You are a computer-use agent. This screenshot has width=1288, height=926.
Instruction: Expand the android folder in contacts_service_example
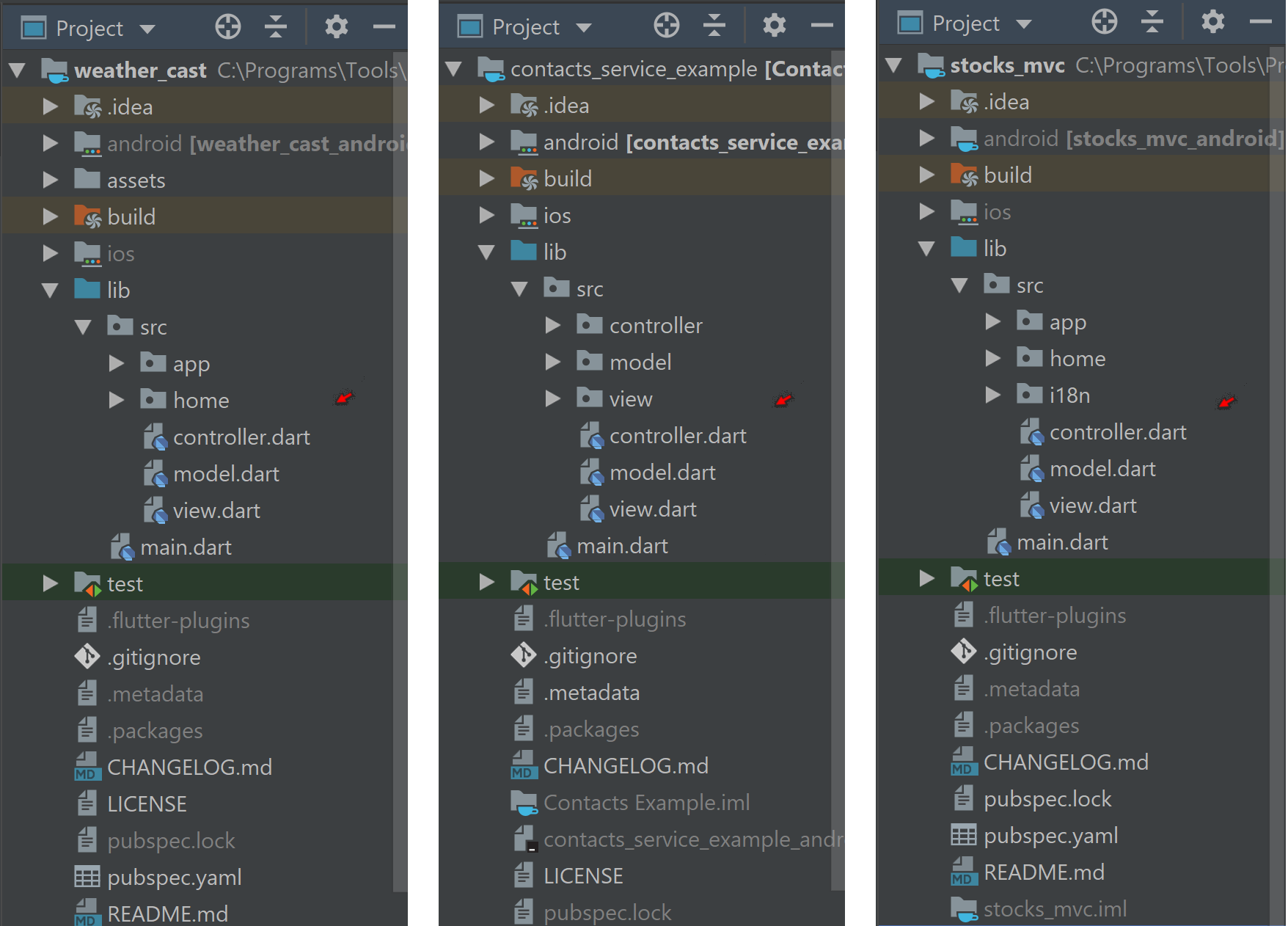click(486, 142)
